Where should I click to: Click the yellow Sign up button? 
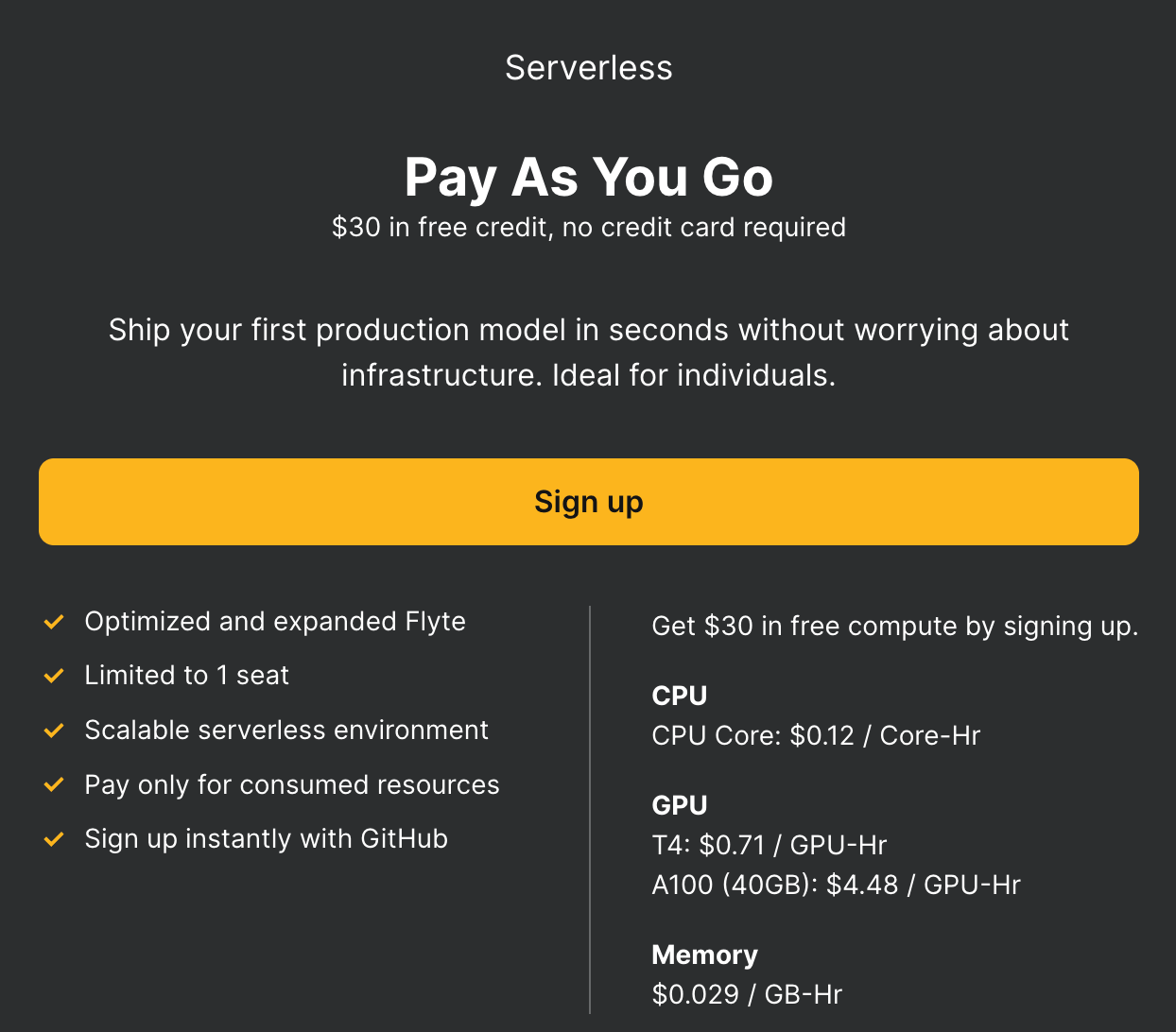(x=588, y=502)
